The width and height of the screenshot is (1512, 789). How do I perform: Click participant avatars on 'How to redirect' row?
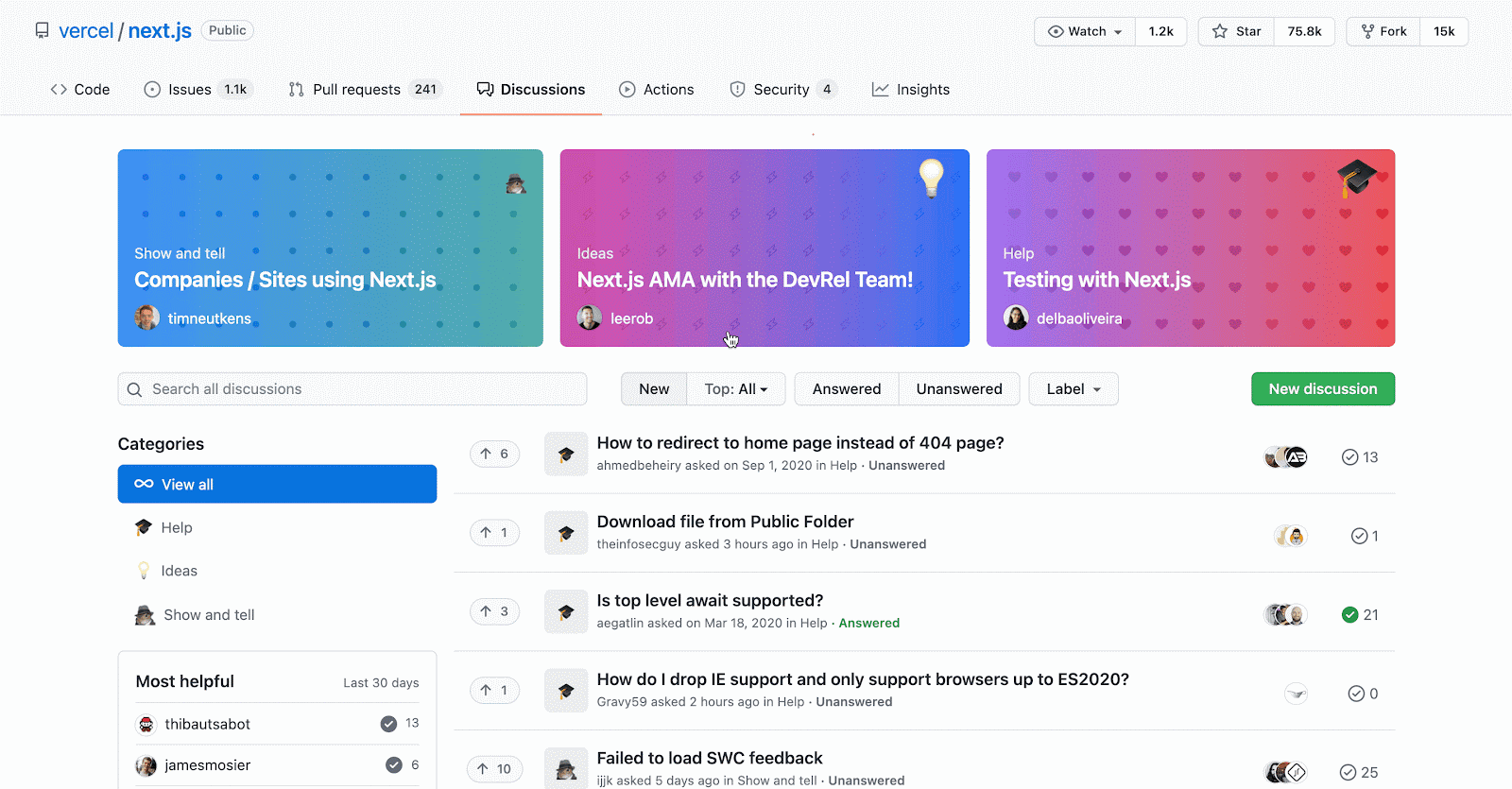click(x=1286, y=457)
